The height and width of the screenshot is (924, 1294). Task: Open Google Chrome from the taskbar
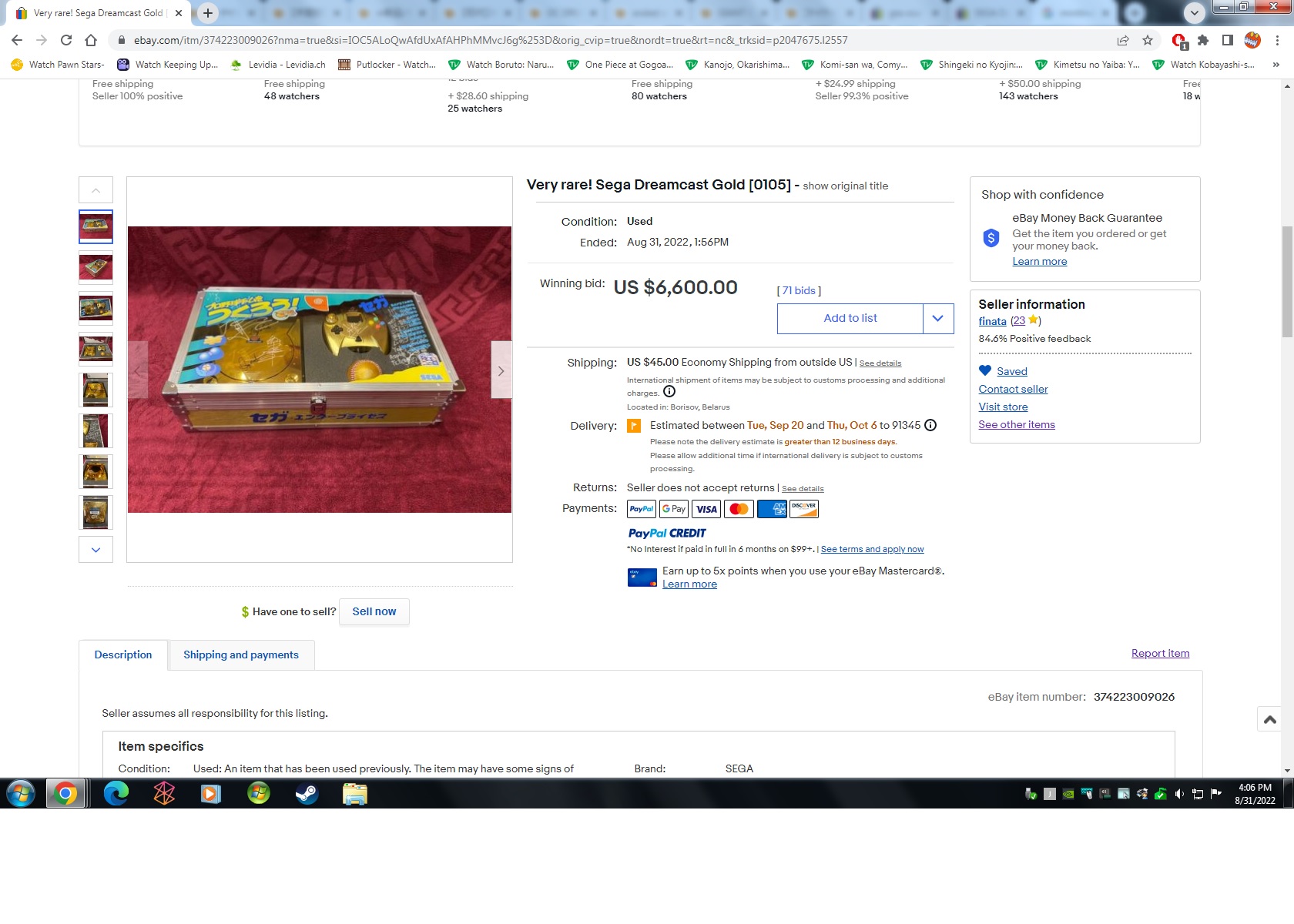[x=65, y=793]
